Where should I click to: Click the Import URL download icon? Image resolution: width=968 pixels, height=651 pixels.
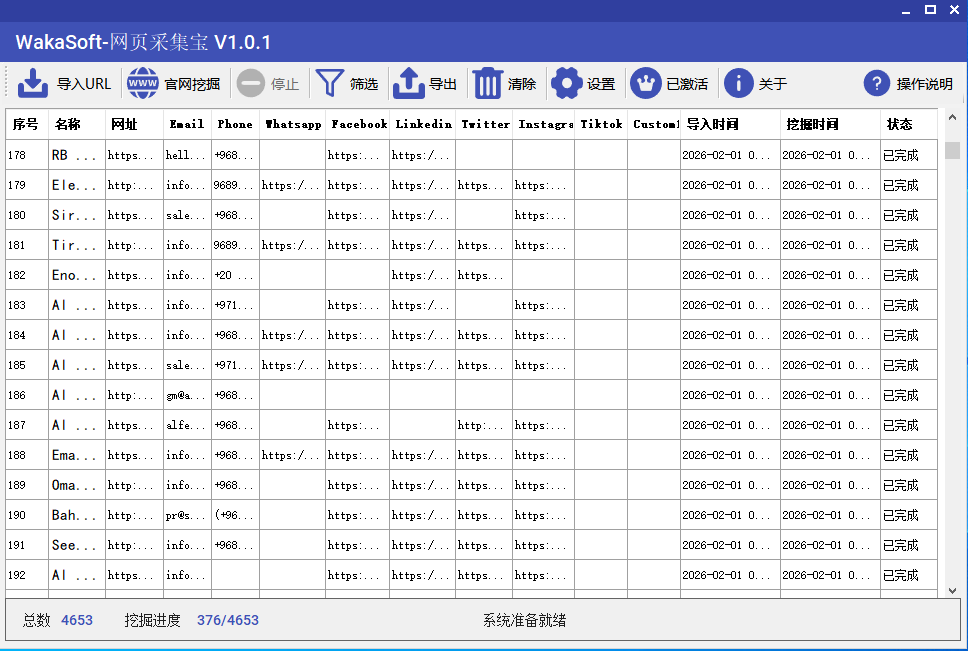pos(33,84)
